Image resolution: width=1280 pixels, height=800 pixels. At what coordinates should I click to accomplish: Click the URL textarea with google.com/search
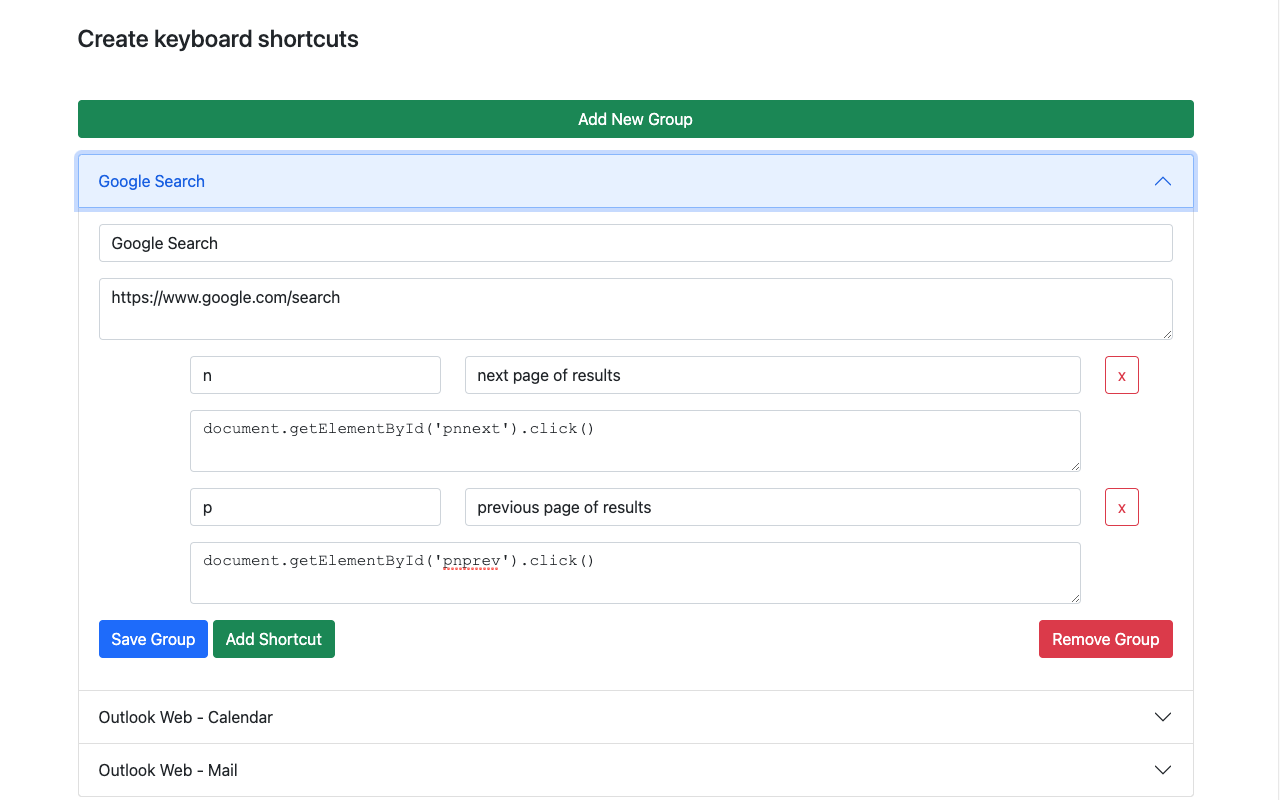[x=635, y=309]
